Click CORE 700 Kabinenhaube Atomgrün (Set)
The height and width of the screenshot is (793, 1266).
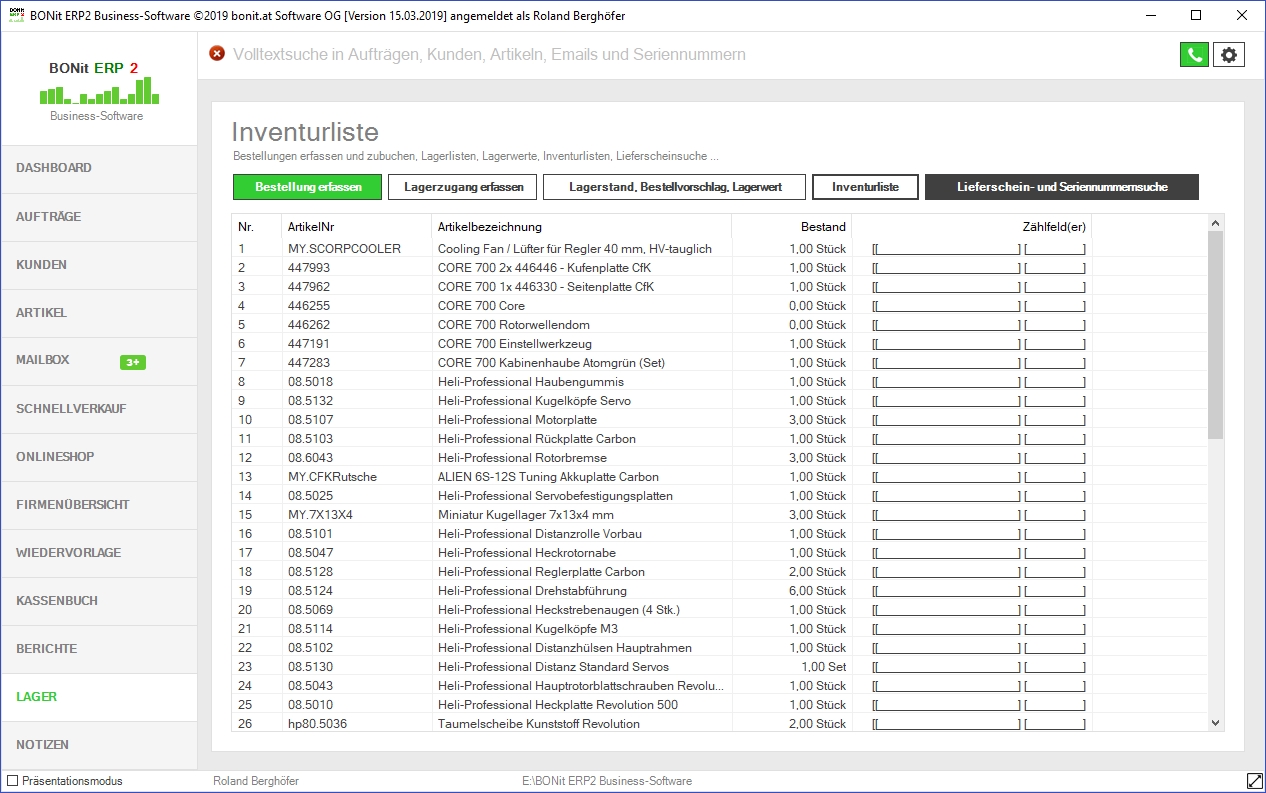point(551,363)
